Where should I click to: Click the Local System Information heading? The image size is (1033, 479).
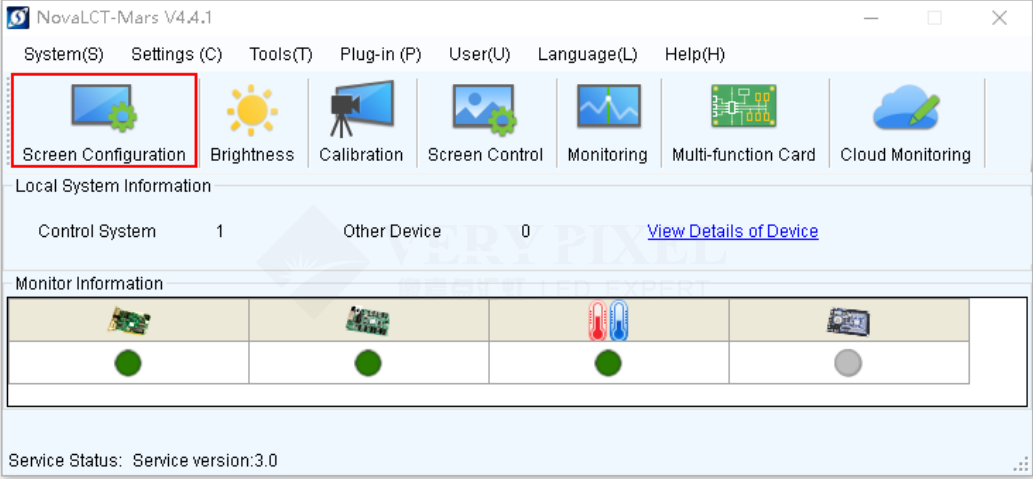[x=113, y=186]
